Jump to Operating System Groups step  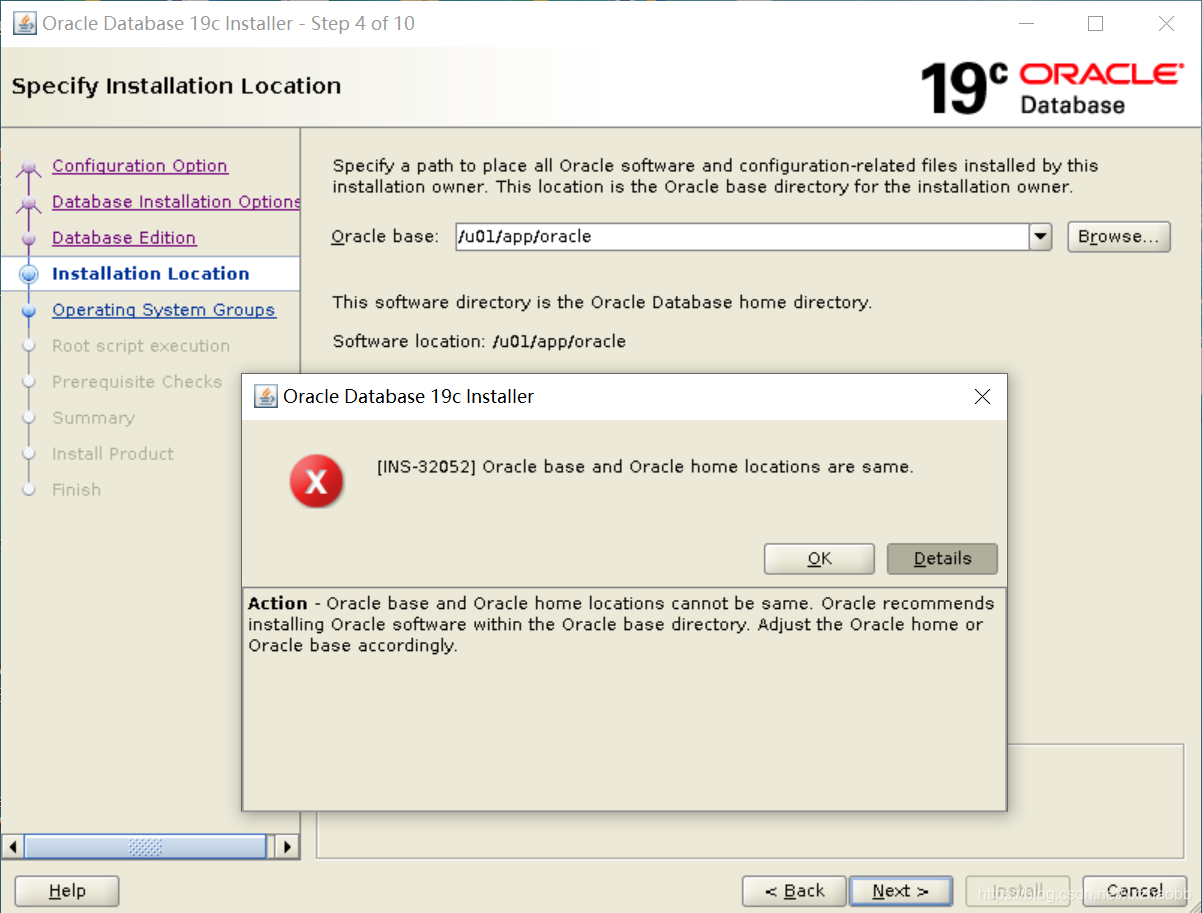pyautogui.click(x=164, y=309)
